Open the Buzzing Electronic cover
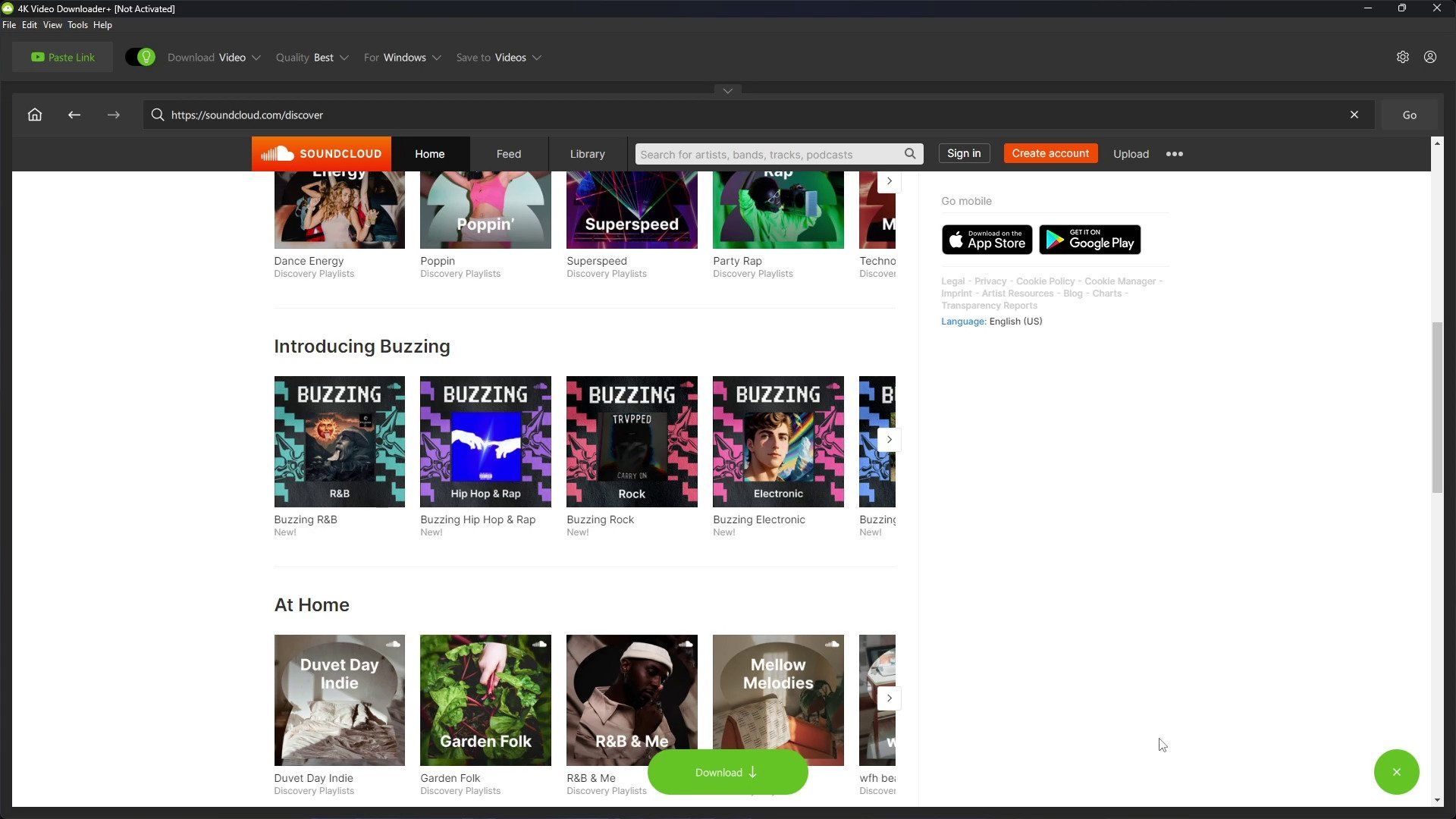Screen dimensions: 1456x819 (x=778, y=441)
